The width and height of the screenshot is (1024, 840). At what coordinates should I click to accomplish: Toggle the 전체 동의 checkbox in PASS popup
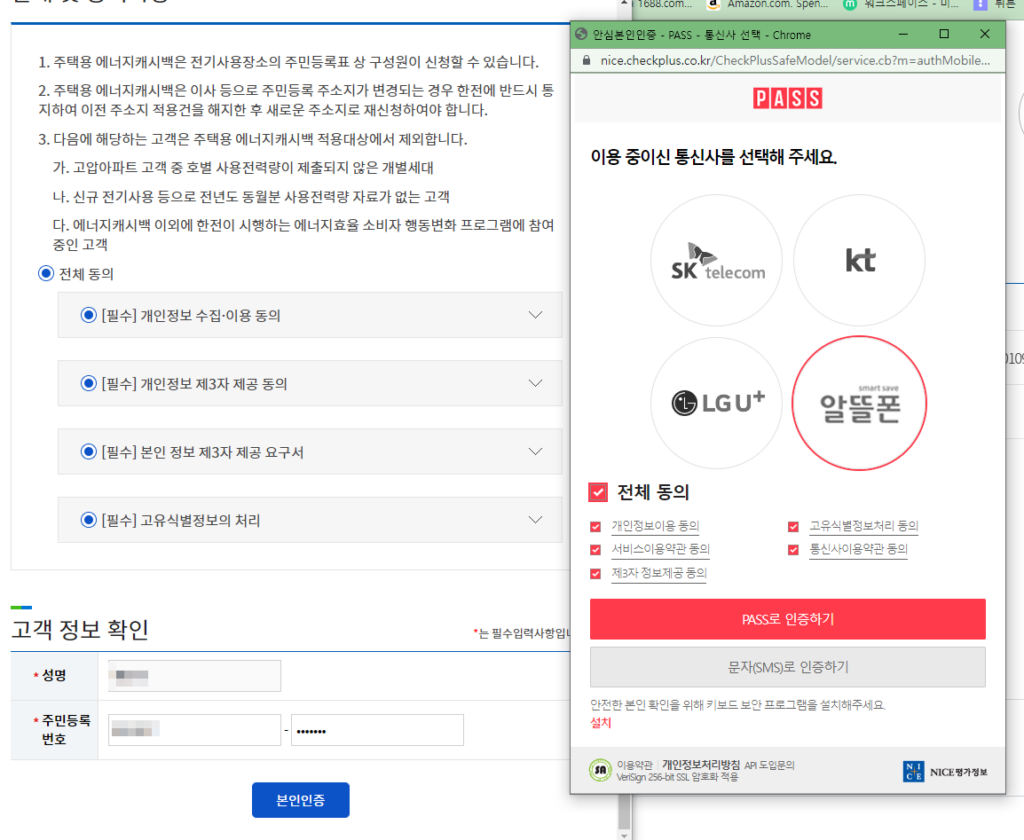[x=598, y=492]
